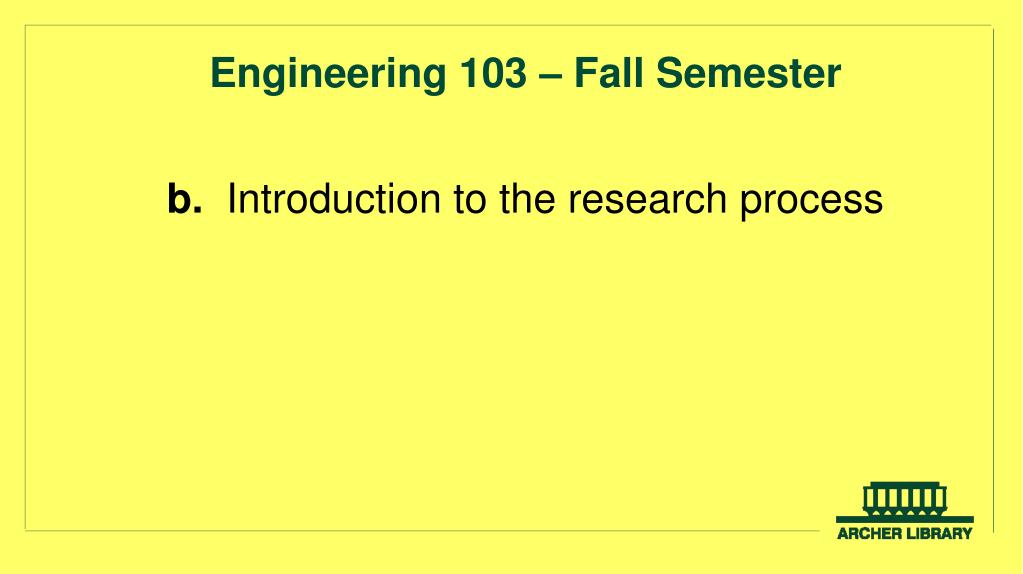Screen dimensions: 1023x574
Task: Click the word "ARCHER" under the logo
Action: click(x=868, y=534)
